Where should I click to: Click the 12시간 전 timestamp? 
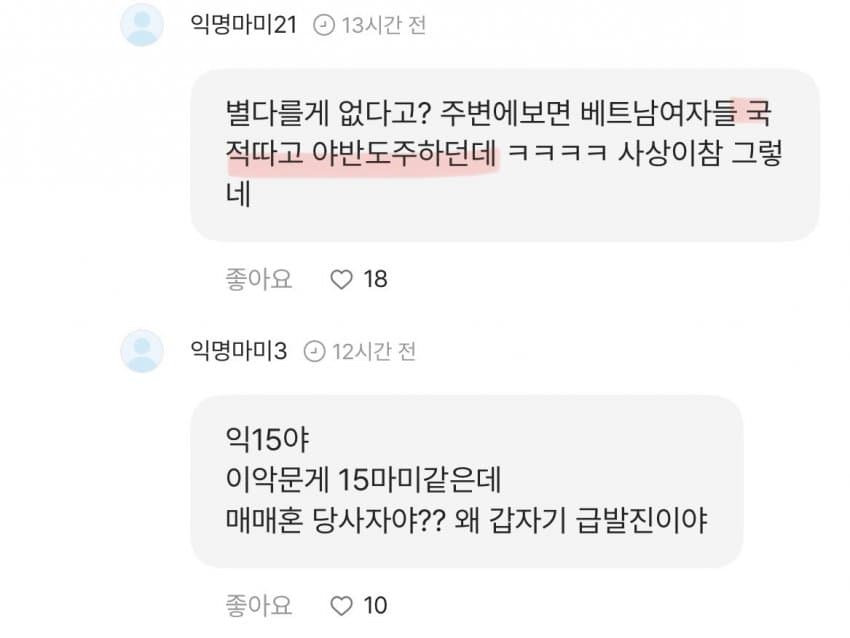374,352
